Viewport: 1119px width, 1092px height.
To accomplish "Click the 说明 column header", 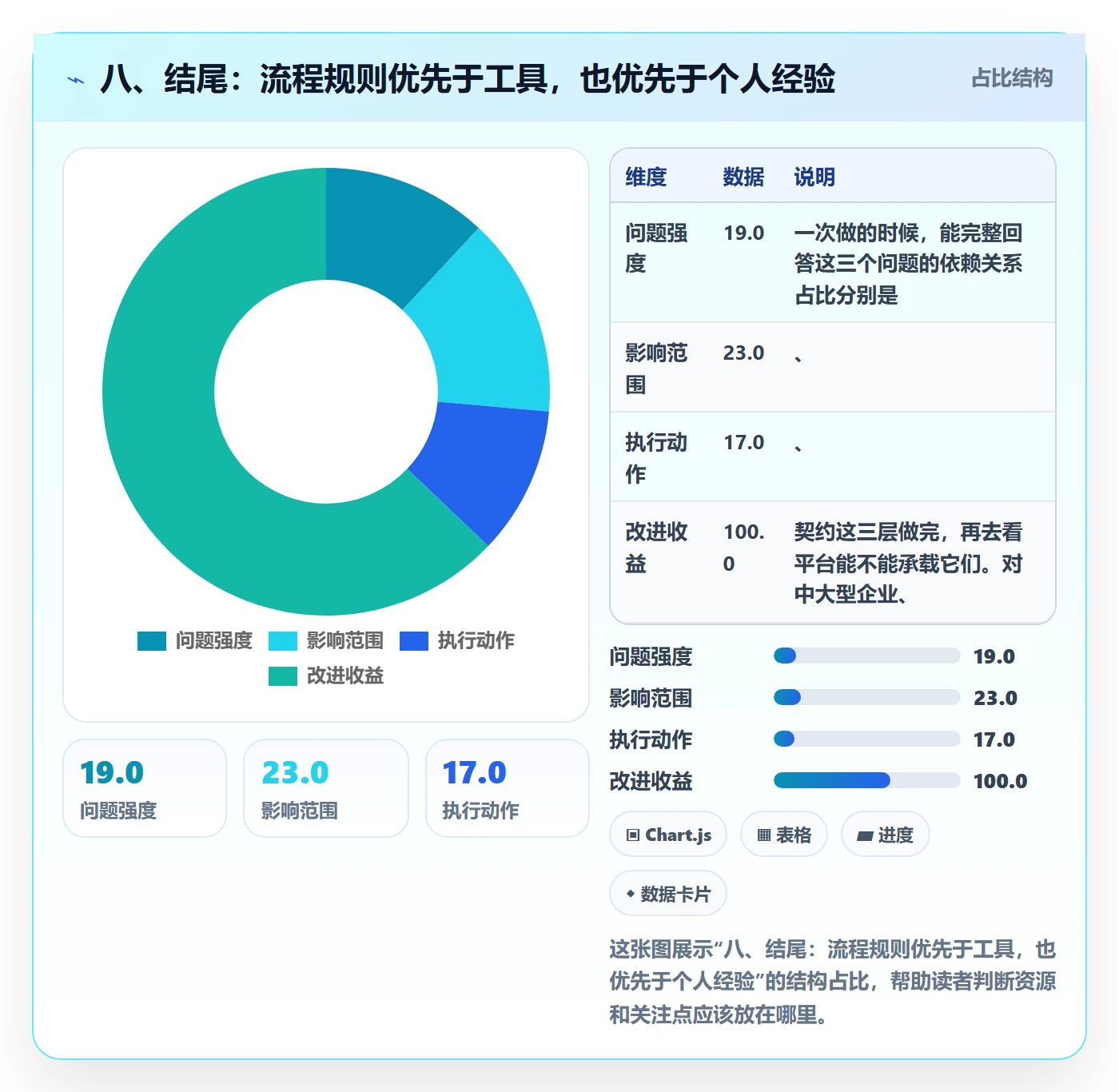I will pyautogui.click(x=814, y=177).
